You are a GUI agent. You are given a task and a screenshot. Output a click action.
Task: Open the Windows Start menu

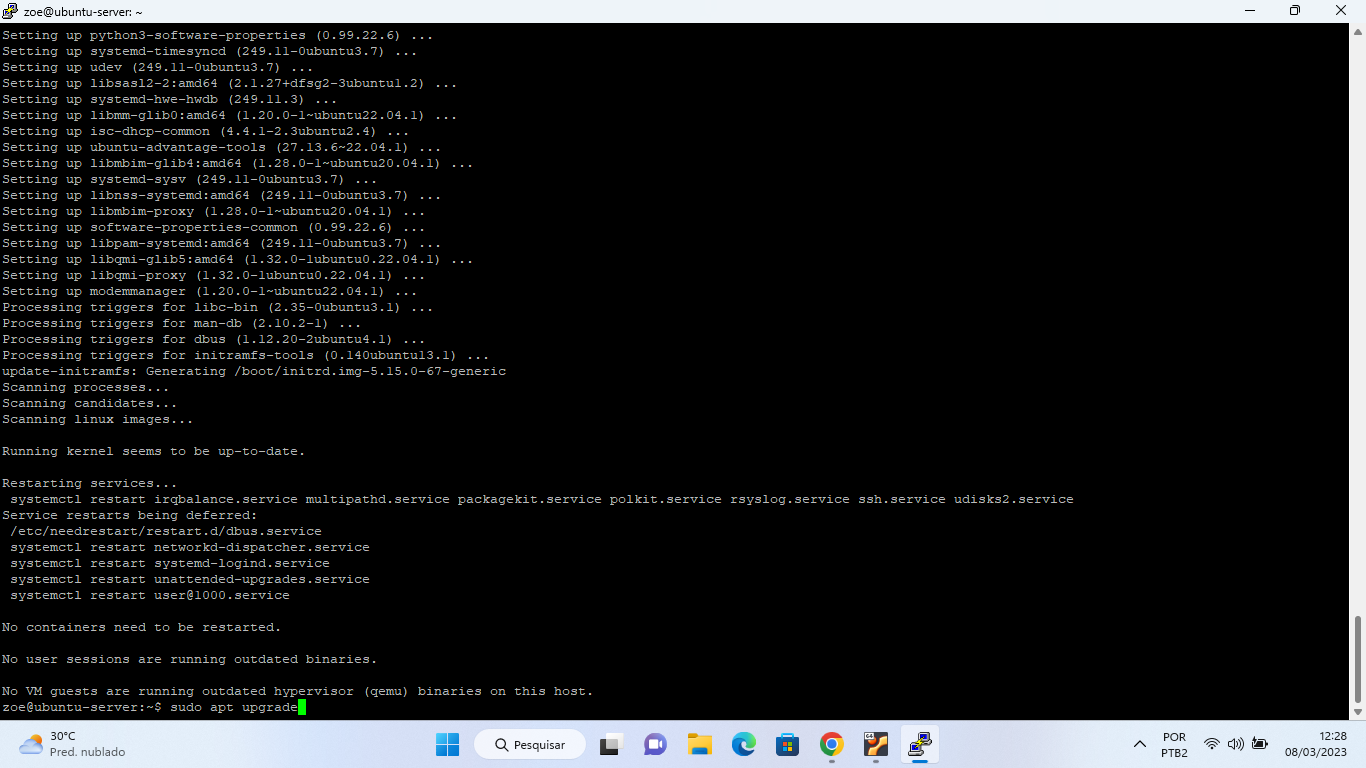(x=447, y=745)
